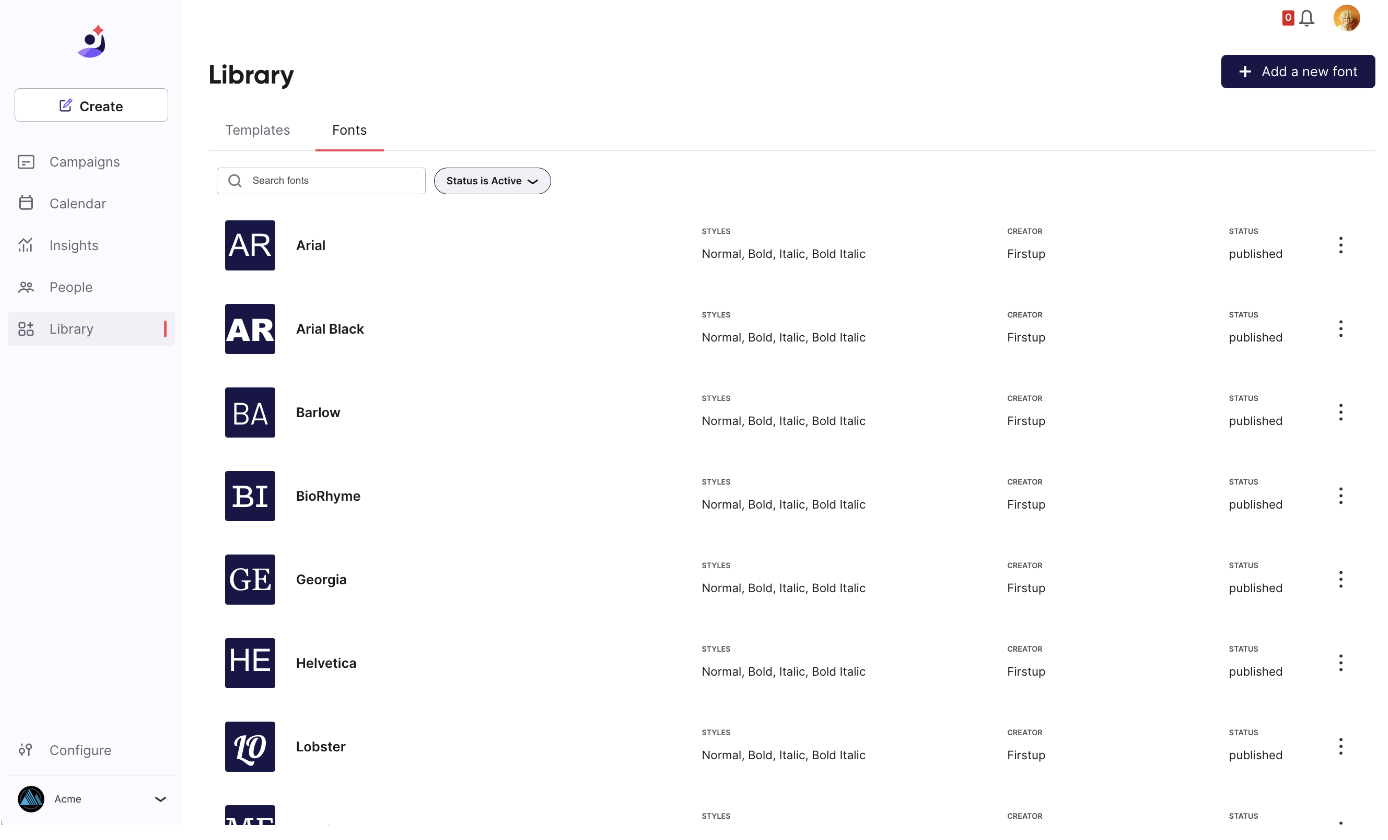Open the notifications bell
This screenshot has height=840, width=1388.
coord(1307,18)
